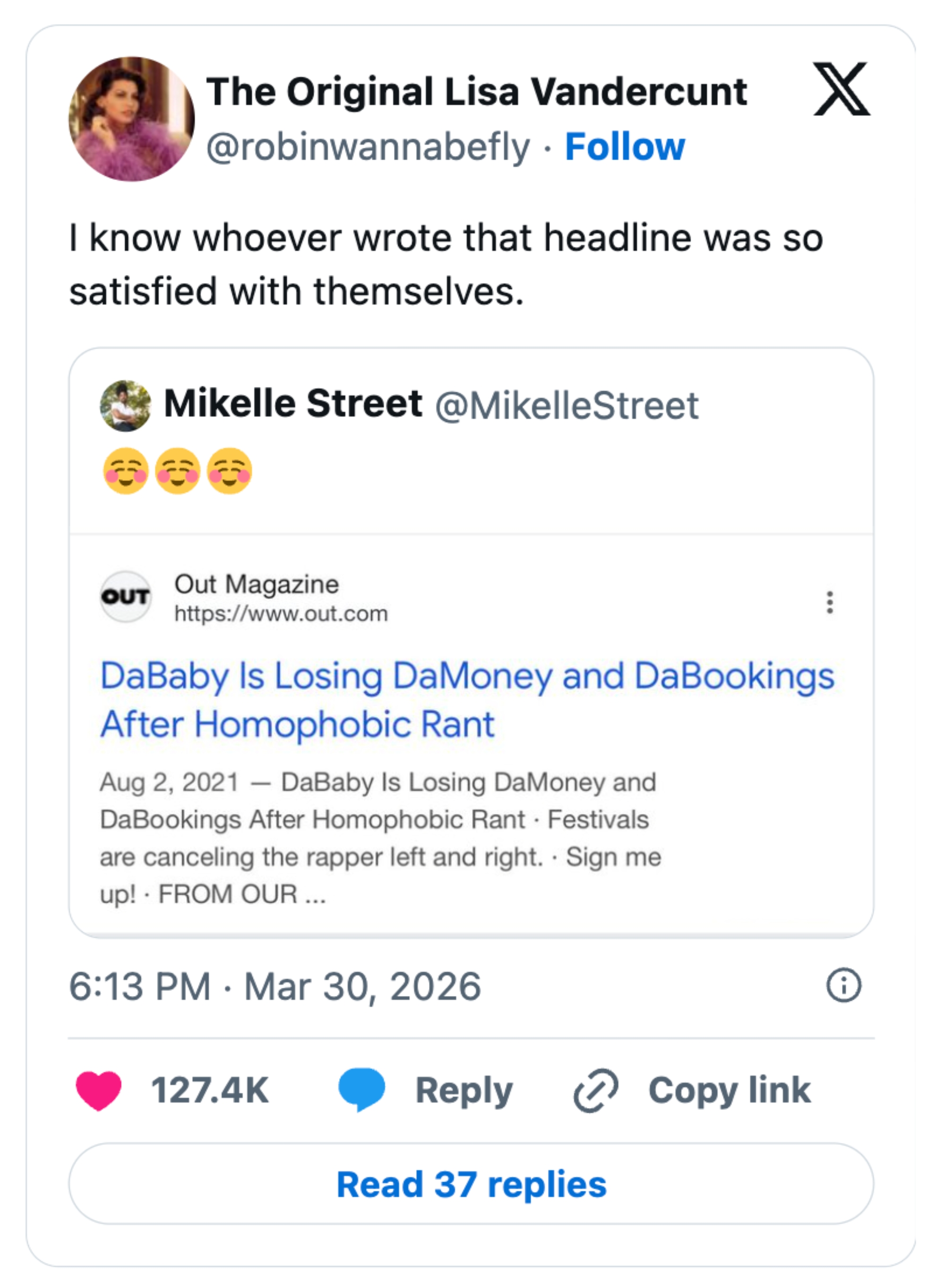Click the Follow label
Viewport: 945px width, 1288px height.
pos(625,147)
